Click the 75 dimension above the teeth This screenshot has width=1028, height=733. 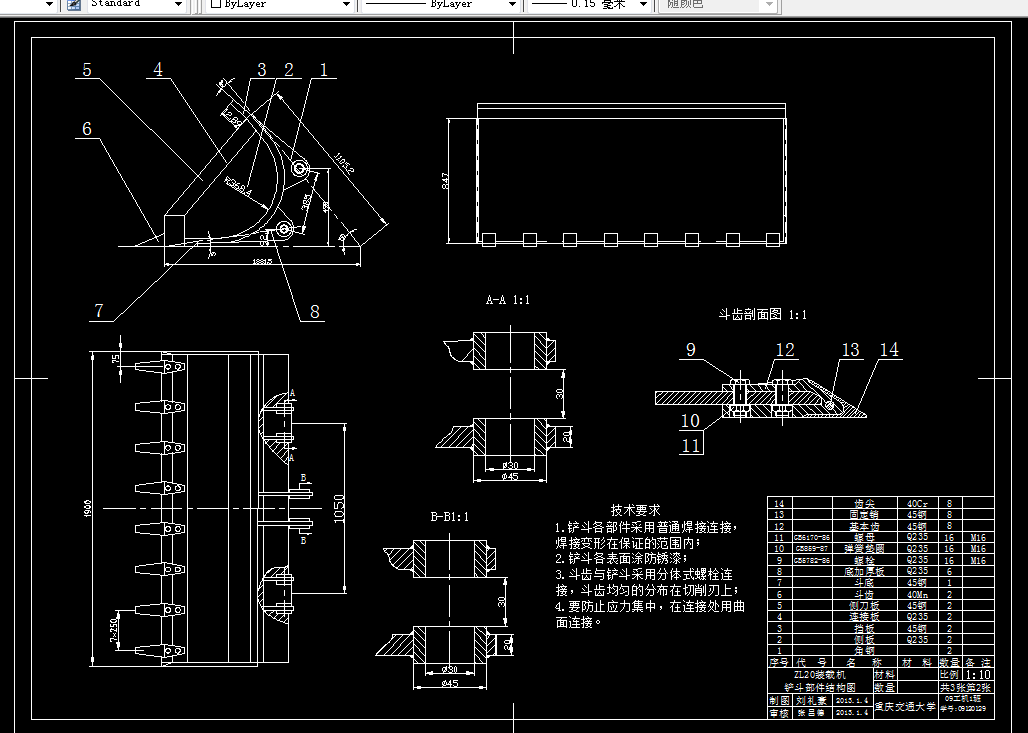117,359
